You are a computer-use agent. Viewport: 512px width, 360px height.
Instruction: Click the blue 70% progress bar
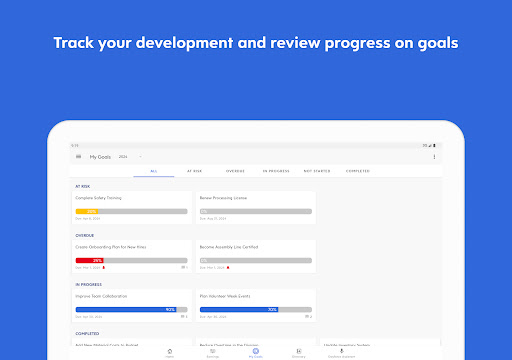(256, 309)
